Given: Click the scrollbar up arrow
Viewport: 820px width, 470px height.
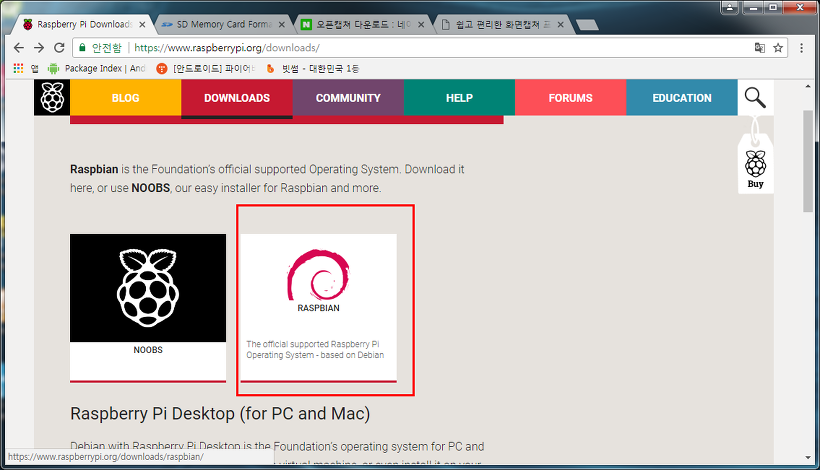Looking at the screenshot, I should pos(808,86).
